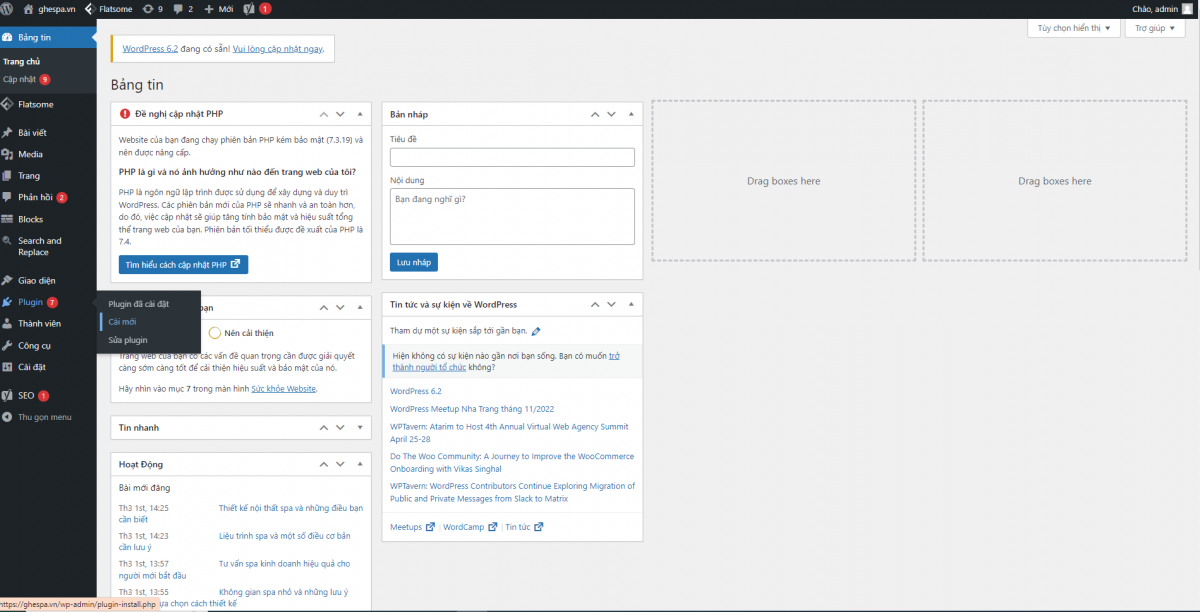Screen dimensions: 1200x612
Task: Move the Bản nháp widget down
Action: pos(612,114)
